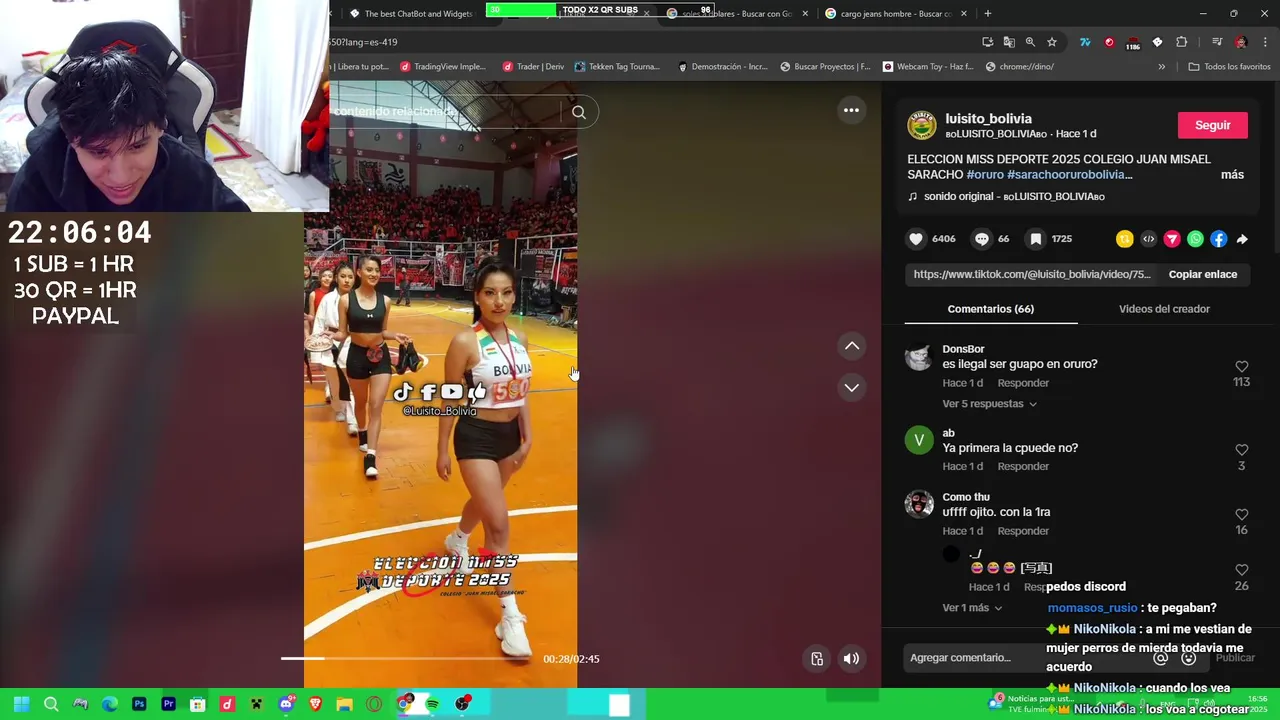Image resolution: width=1280 pixels, height=720 pixels.
Task: Open a new browser tab
Action: tap(988, 13)
